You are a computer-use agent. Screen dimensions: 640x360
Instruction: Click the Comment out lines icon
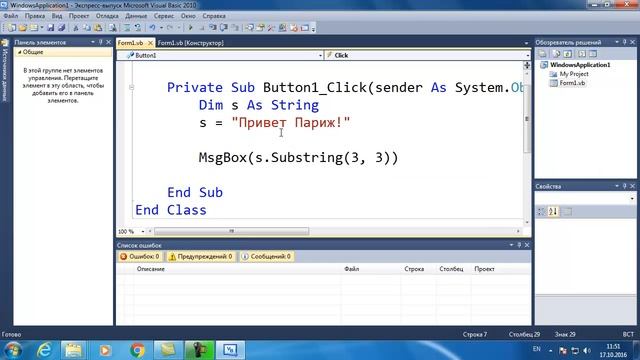point(127,28)
